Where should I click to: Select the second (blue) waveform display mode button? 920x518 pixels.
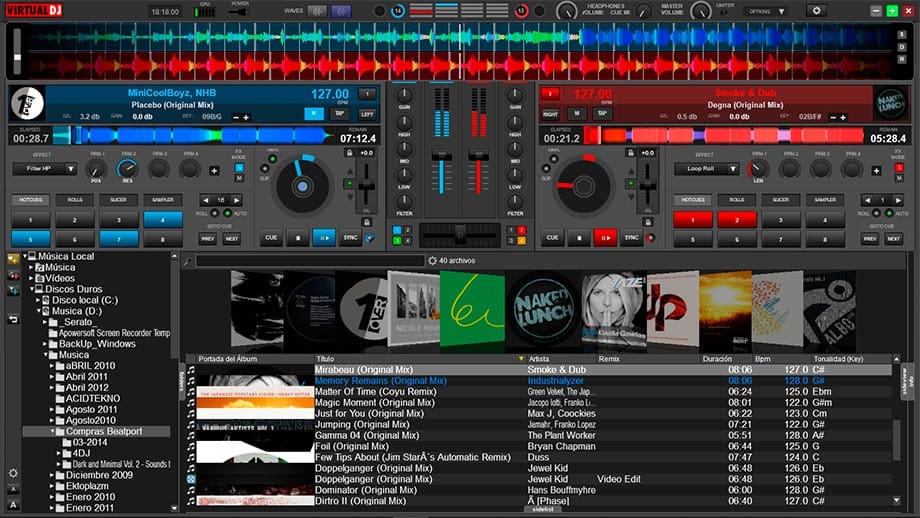pos(341,11)
